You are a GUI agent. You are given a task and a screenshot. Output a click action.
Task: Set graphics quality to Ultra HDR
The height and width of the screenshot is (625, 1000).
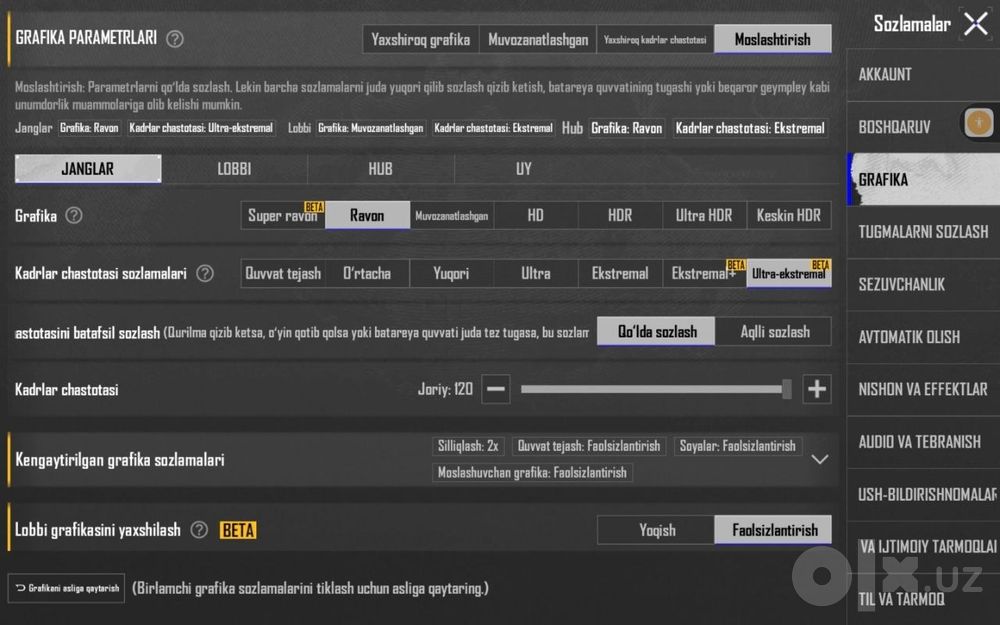pyautogui.click(x=704, y=216)
